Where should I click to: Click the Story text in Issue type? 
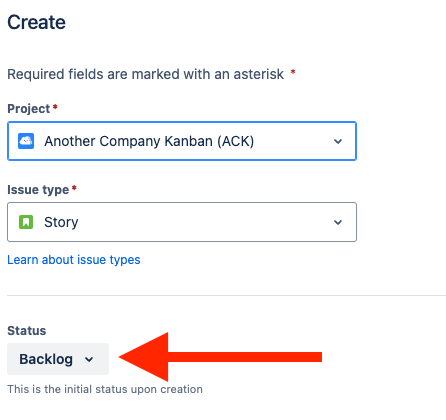(x=61, y=222)
